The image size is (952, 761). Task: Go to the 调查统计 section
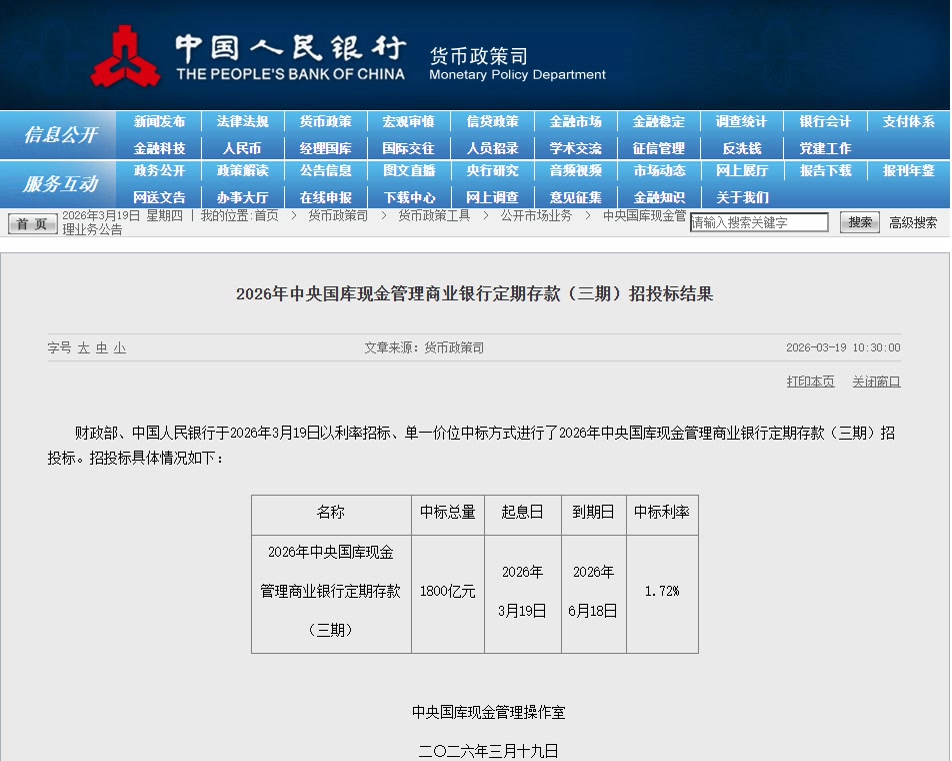pos(741,122)
